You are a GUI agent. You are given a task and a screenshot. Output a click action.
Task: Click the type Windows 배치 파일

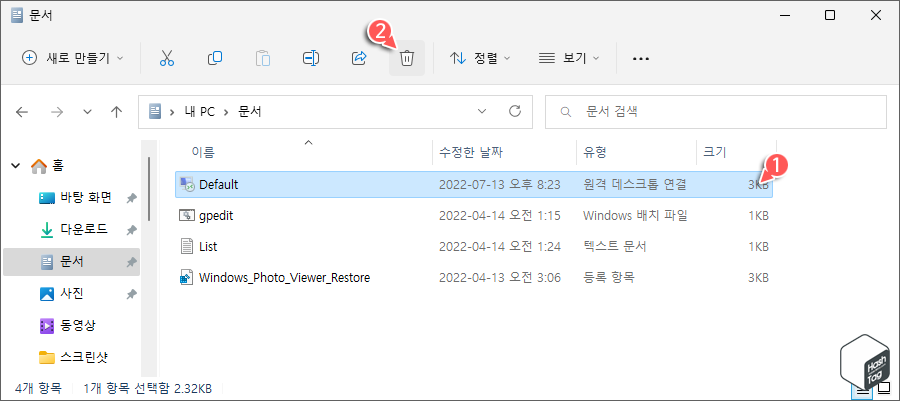(x=635, y=216)
